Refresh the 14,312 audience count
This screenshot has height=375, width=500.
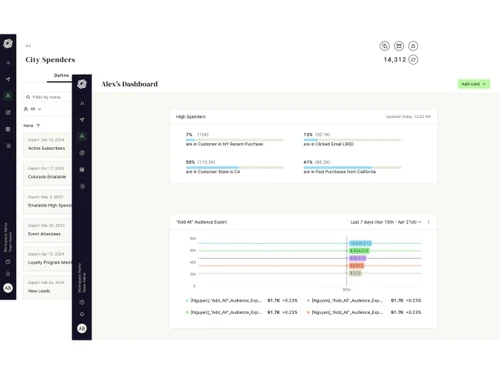413,60
